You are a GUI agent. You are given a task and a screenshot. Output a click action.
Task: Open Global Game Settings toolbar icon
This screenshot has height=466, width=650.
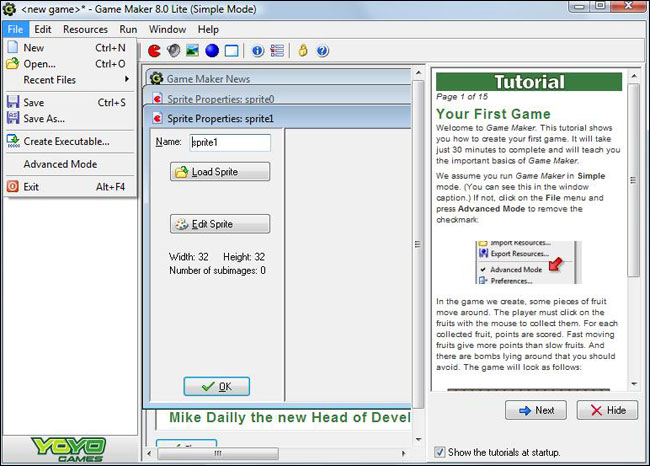(276, 50)
